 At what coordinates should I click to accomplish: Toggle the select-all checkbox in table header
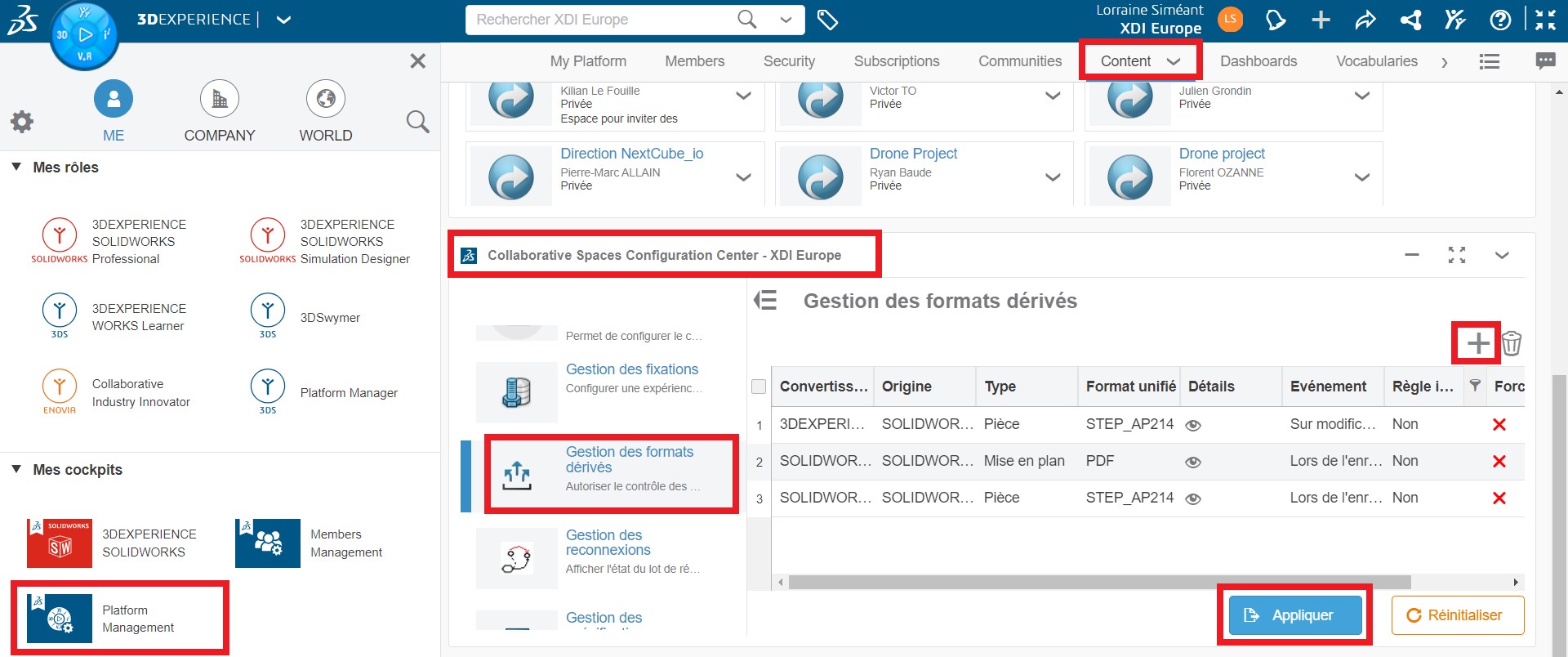pyautogui.click(x=759, y=387)
